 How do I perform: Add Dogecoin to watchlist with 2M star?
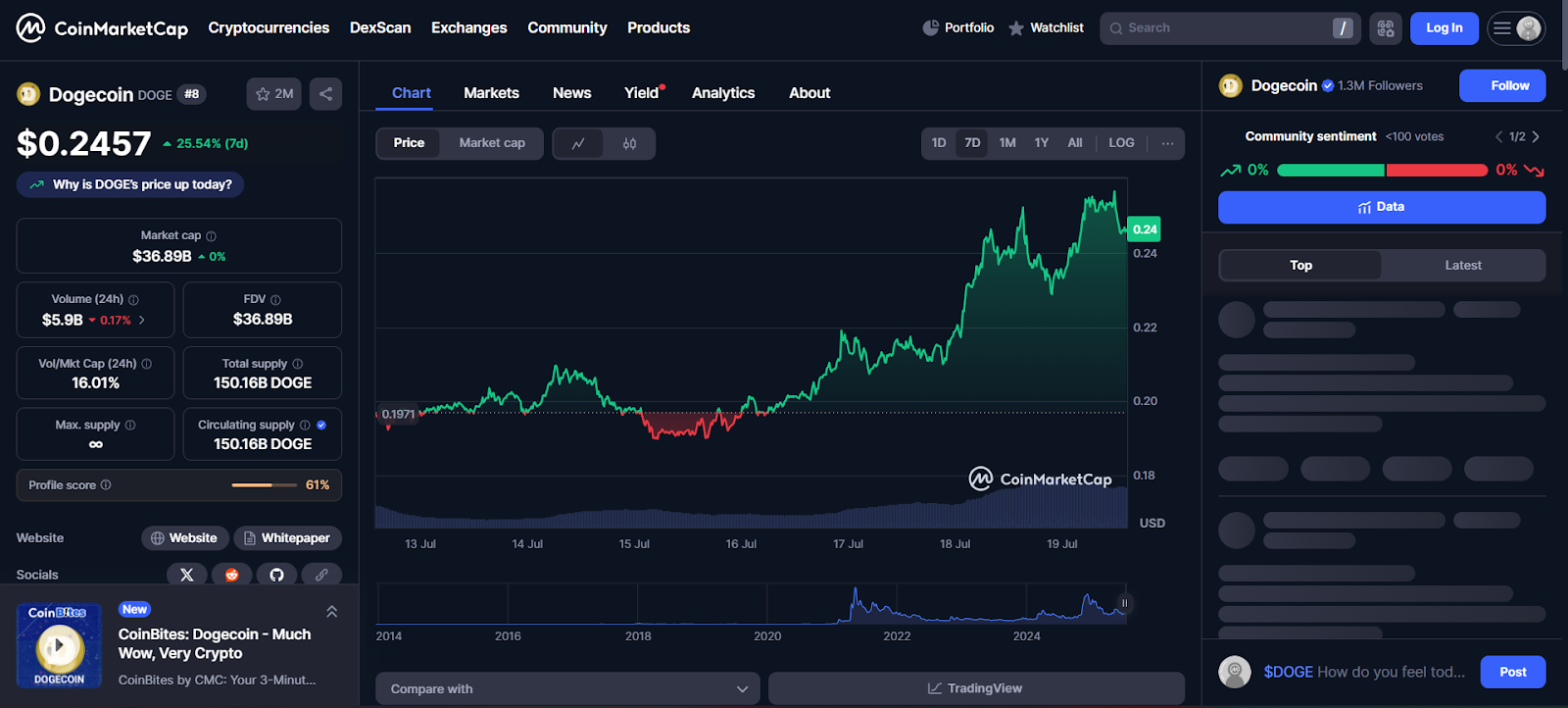point(274,94)
